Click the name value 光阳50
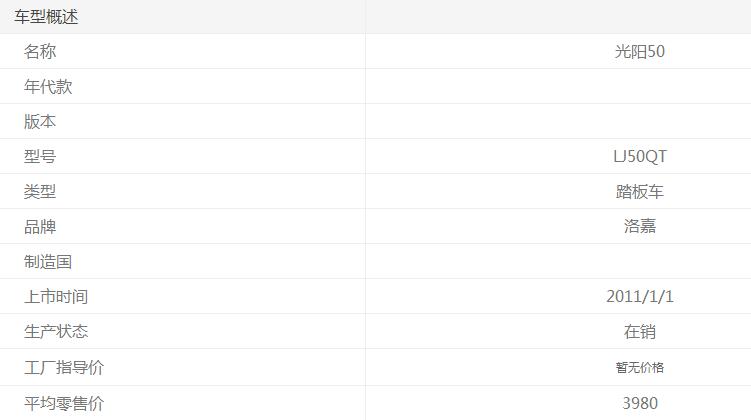Viewport: 751px width, 420px height. pyautogui.click(x=639, y=52)
